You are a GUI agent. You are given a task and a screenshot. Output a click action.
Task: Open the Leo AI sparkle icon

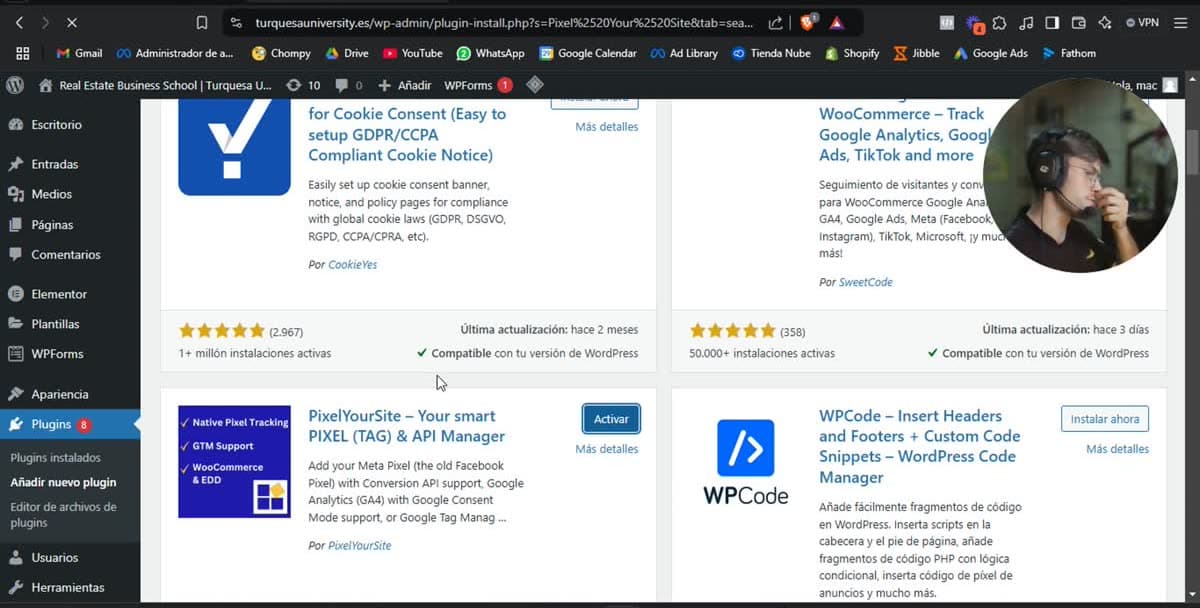[1105, 22]
